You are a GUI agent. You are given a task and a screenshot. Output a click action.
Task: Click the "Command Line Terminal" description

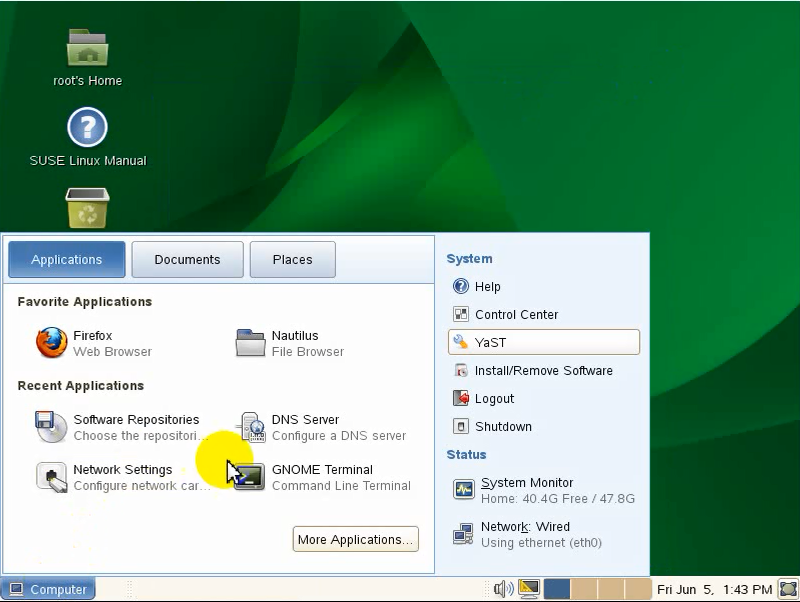(341, 486)
